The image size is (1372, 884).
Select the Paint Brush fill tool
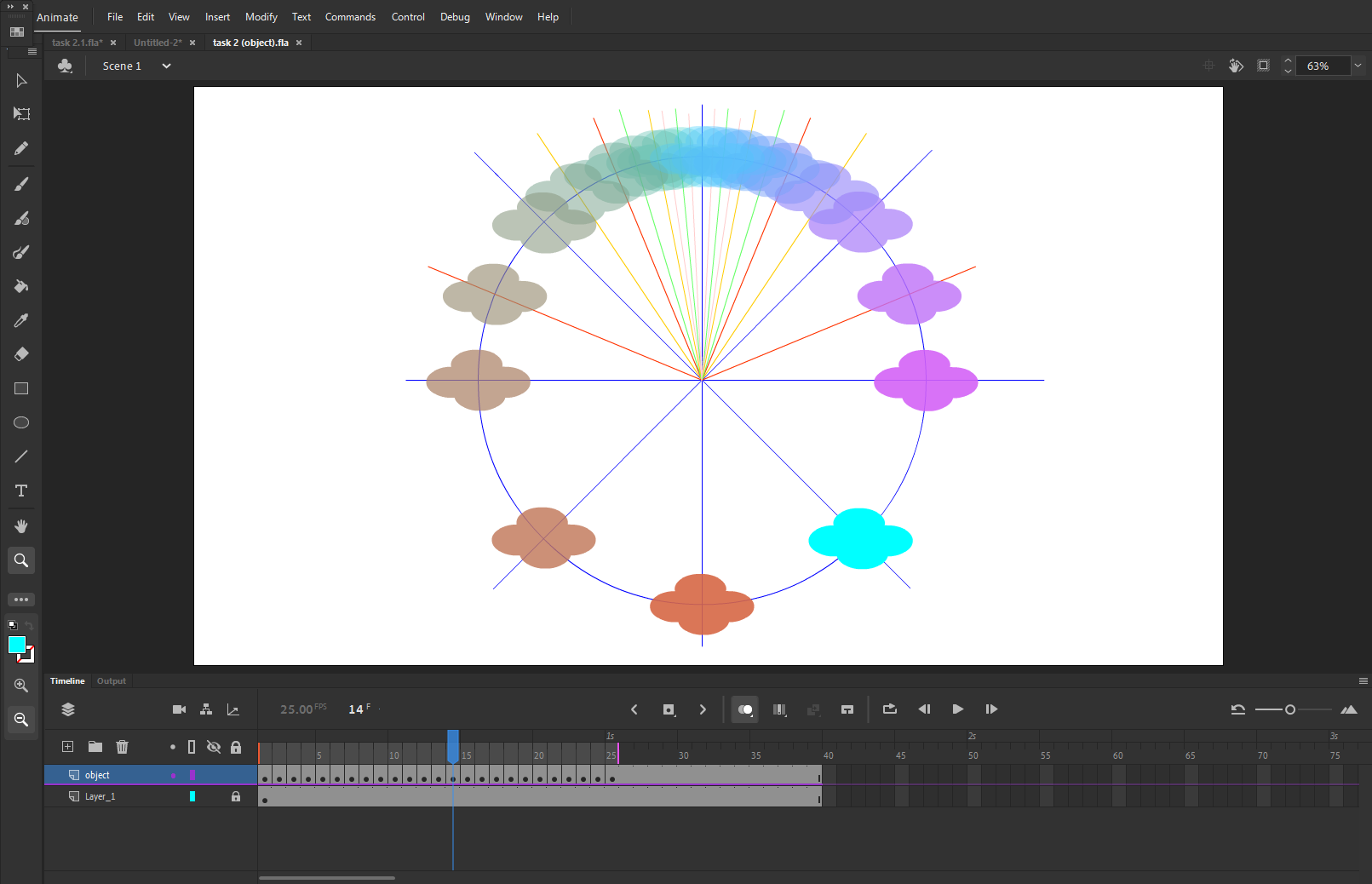[21, 218]
